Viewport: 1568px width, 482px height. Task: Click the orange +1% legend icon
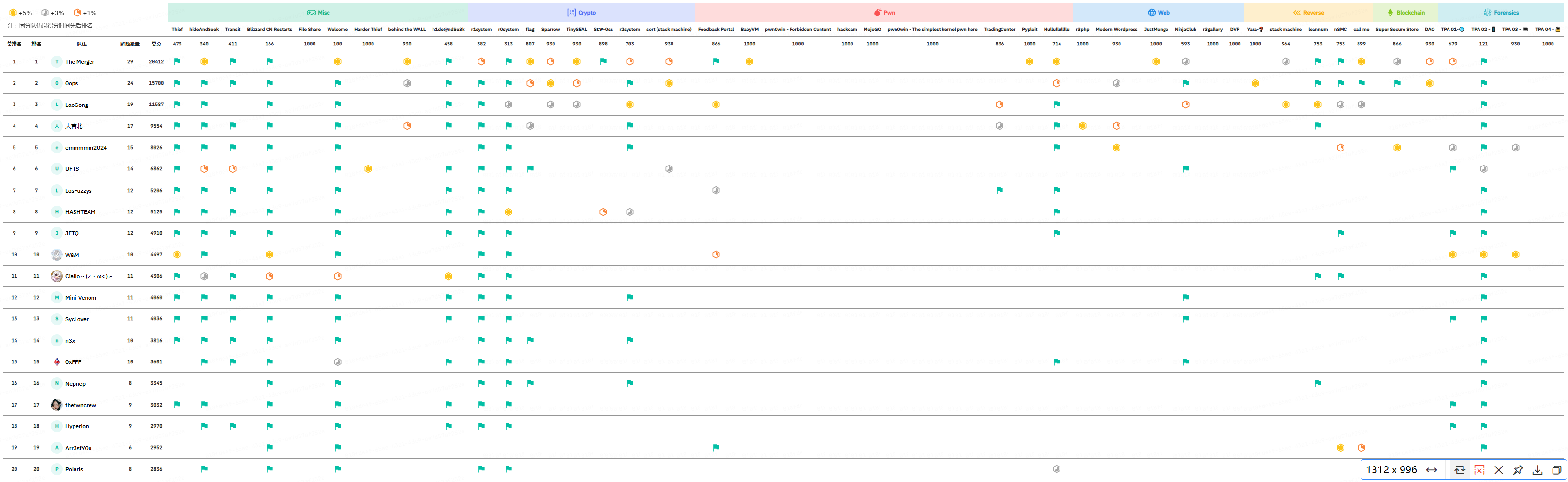77,12
